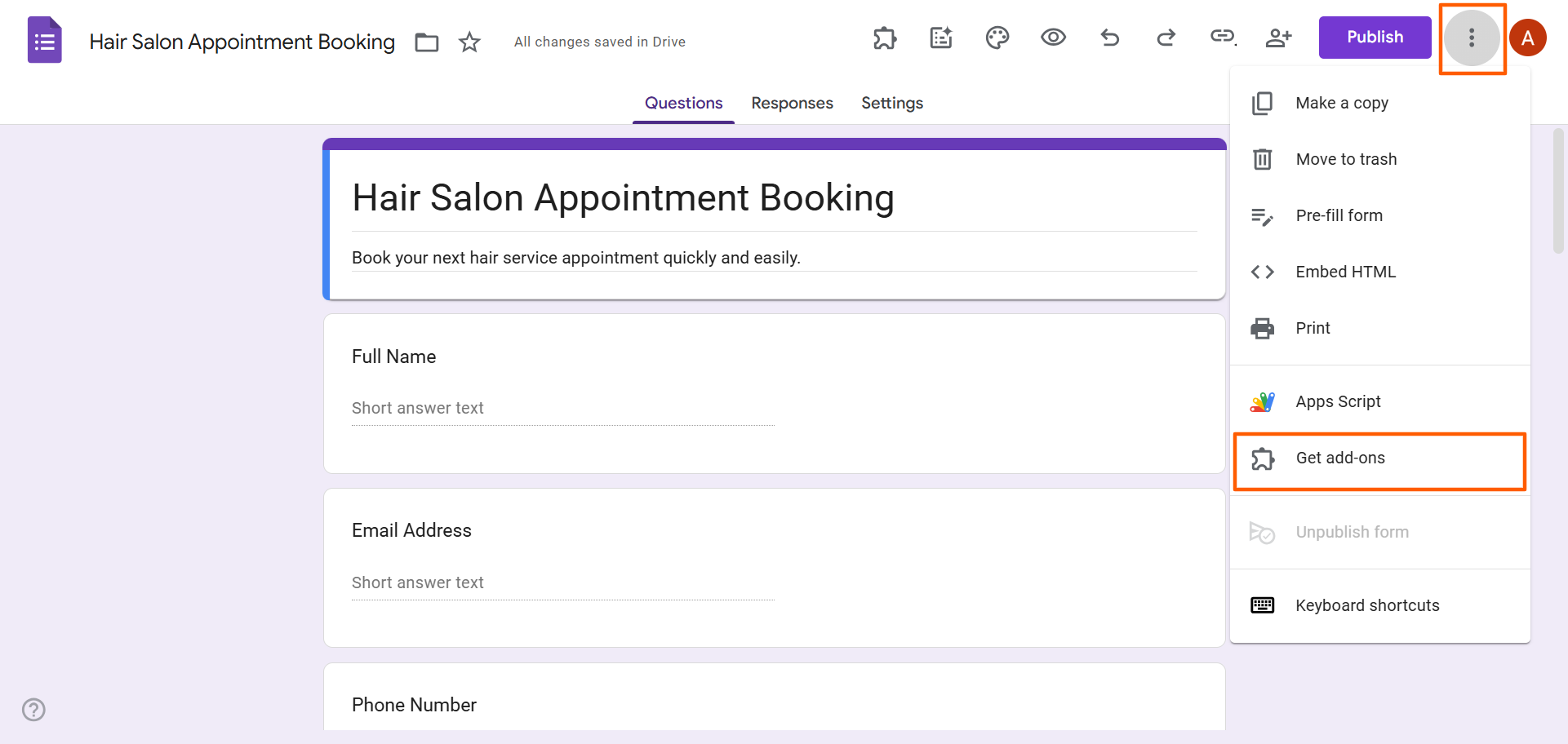The width and height of the screenshot is (1568, 744).
Task: Copy the responder link icon
Action: pos(1222,38)
